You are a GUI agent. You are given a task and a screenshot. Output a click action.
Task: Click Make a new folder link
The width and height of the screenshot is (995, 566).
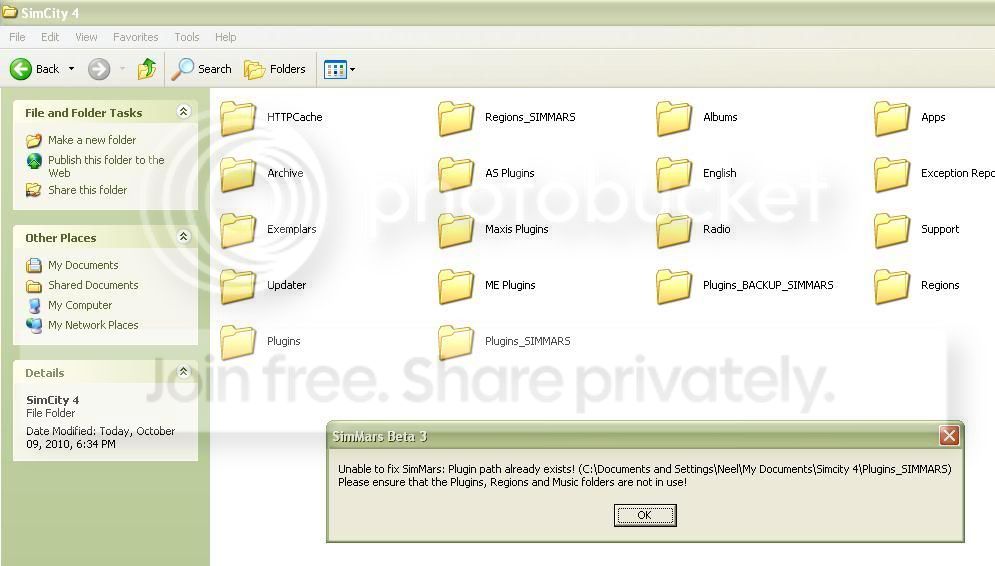92,140
